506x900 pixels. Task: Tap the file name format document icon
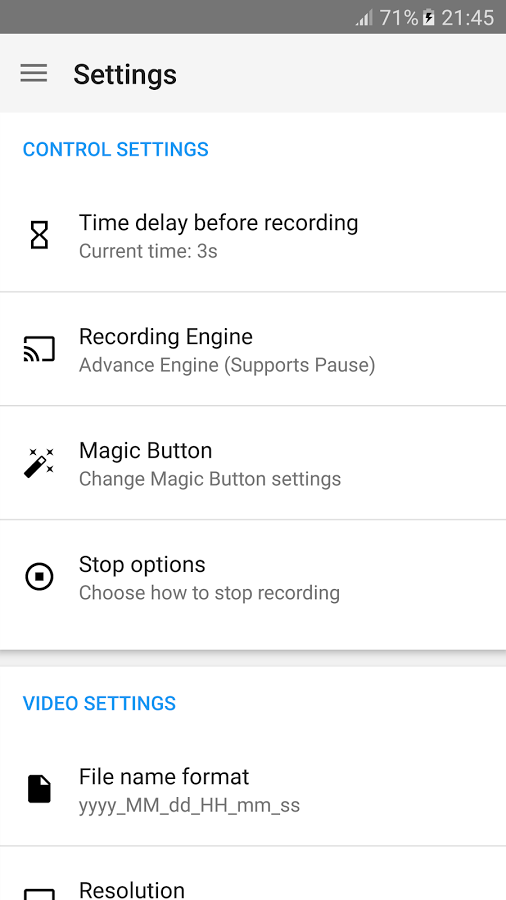[39, 789]
